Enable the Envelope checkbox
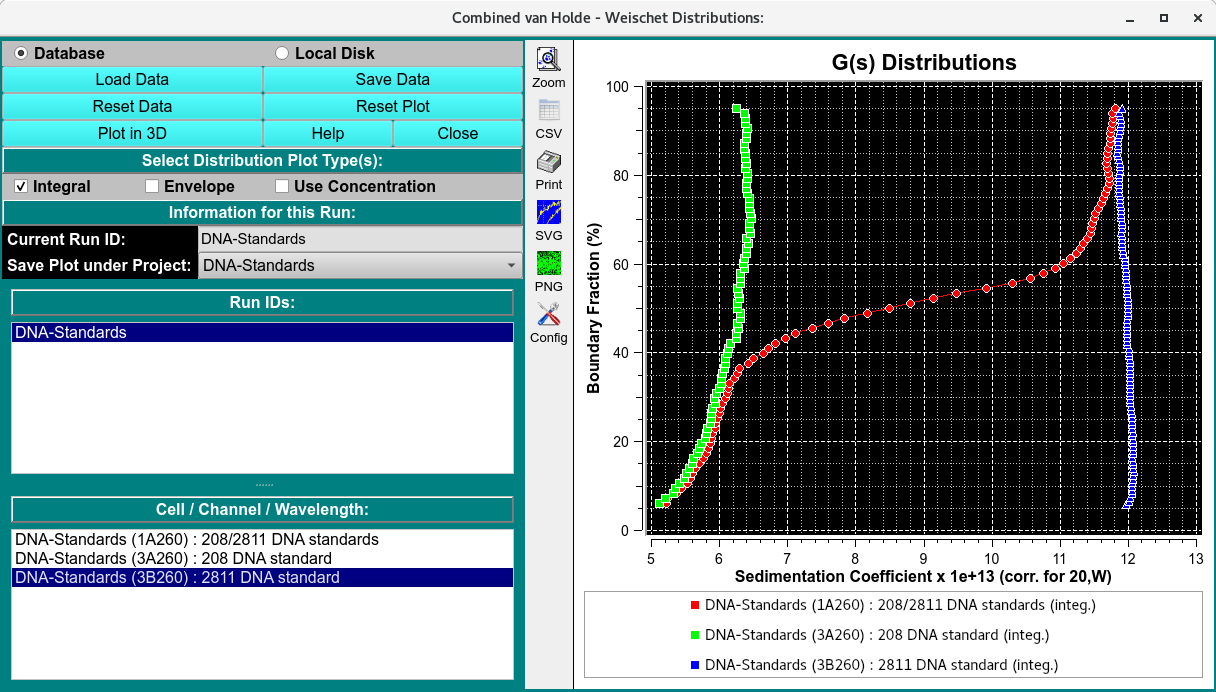Screen dimensions: 1216x692 pyautogui.click(x=152, y=186)
